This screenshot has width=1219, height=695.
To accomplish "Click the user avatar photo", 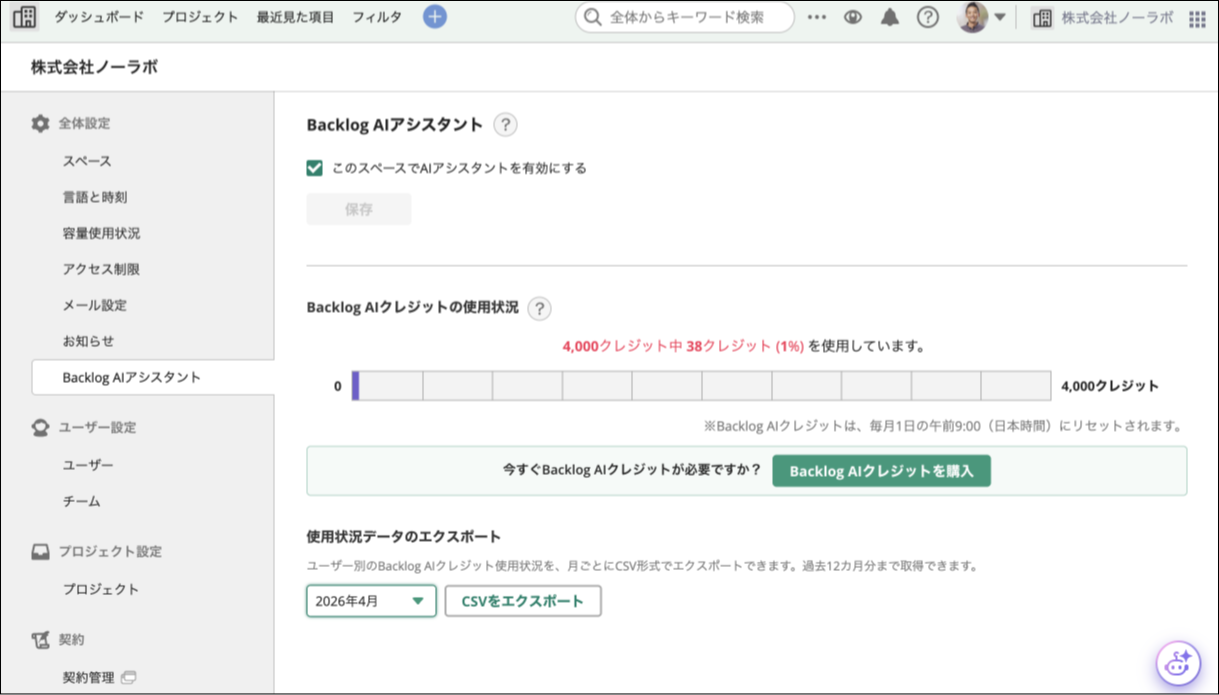I will pyautogui.click(x=972, y=17).
